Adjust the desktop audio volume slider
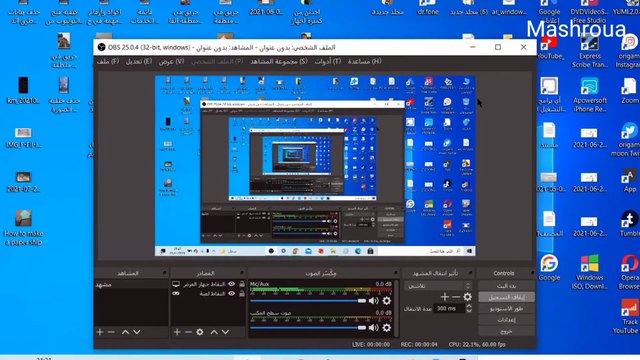This screenshot has width=640, height=360. [x=308, y=327]
